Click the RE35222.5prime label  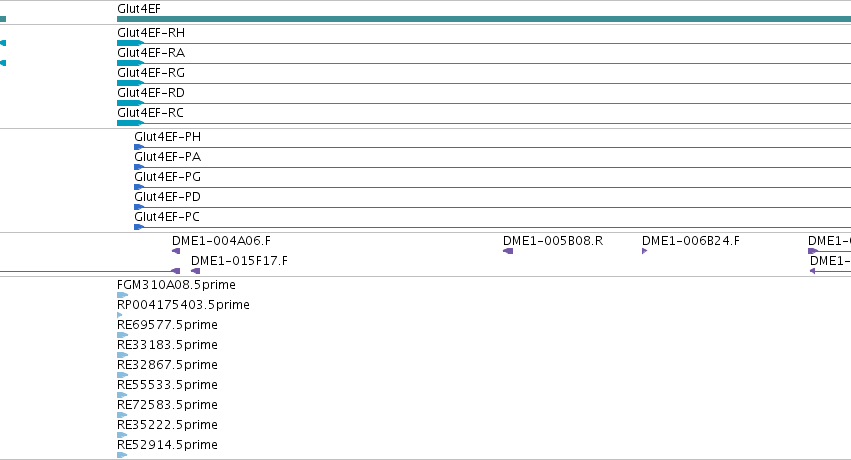point(168,425)
